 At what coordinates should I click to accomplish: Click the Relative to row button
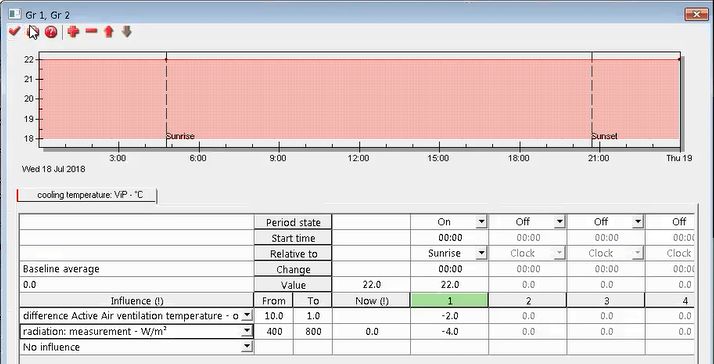293,253
